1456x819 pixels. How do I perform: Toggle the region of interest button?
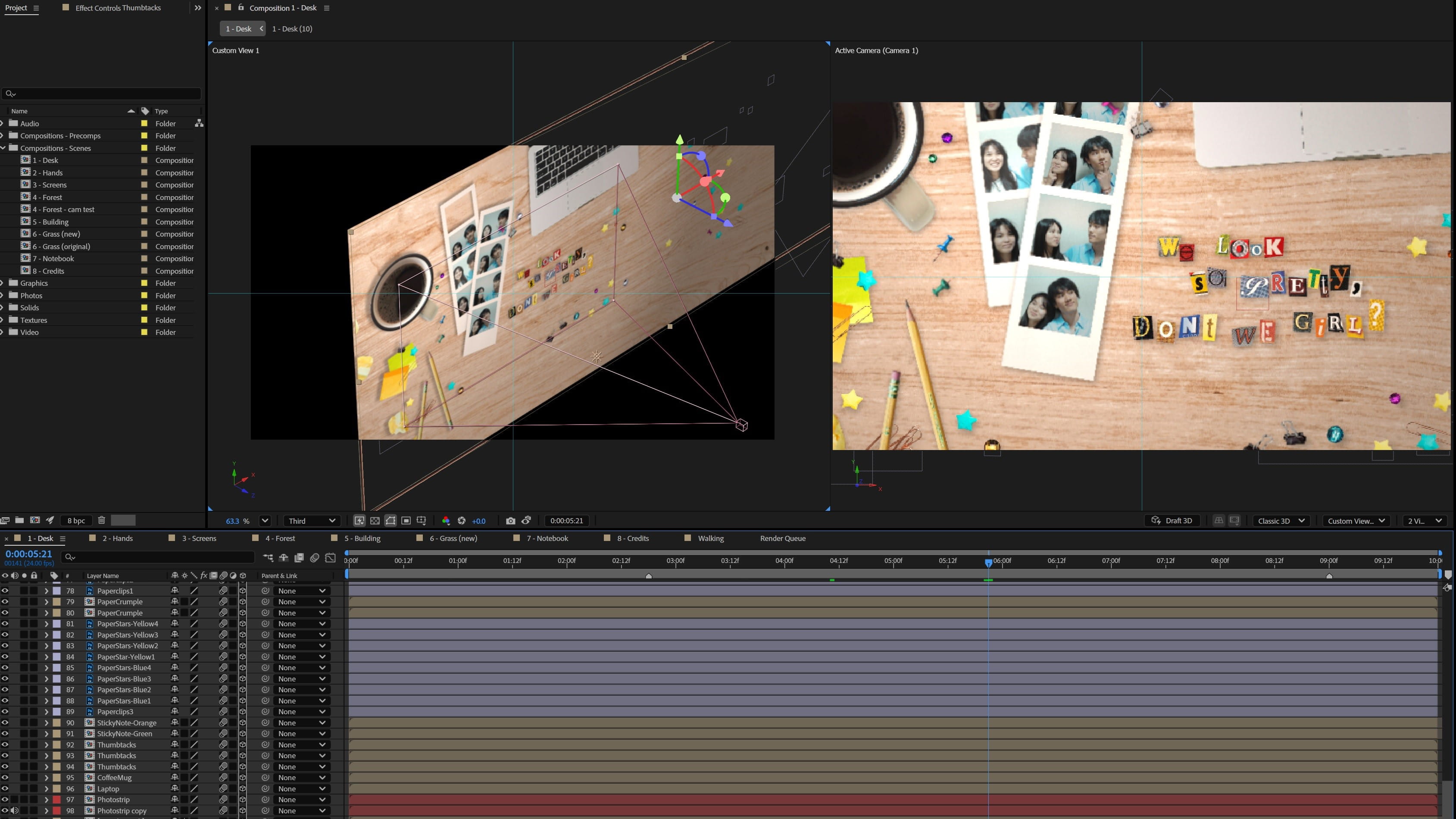point(406,521)
